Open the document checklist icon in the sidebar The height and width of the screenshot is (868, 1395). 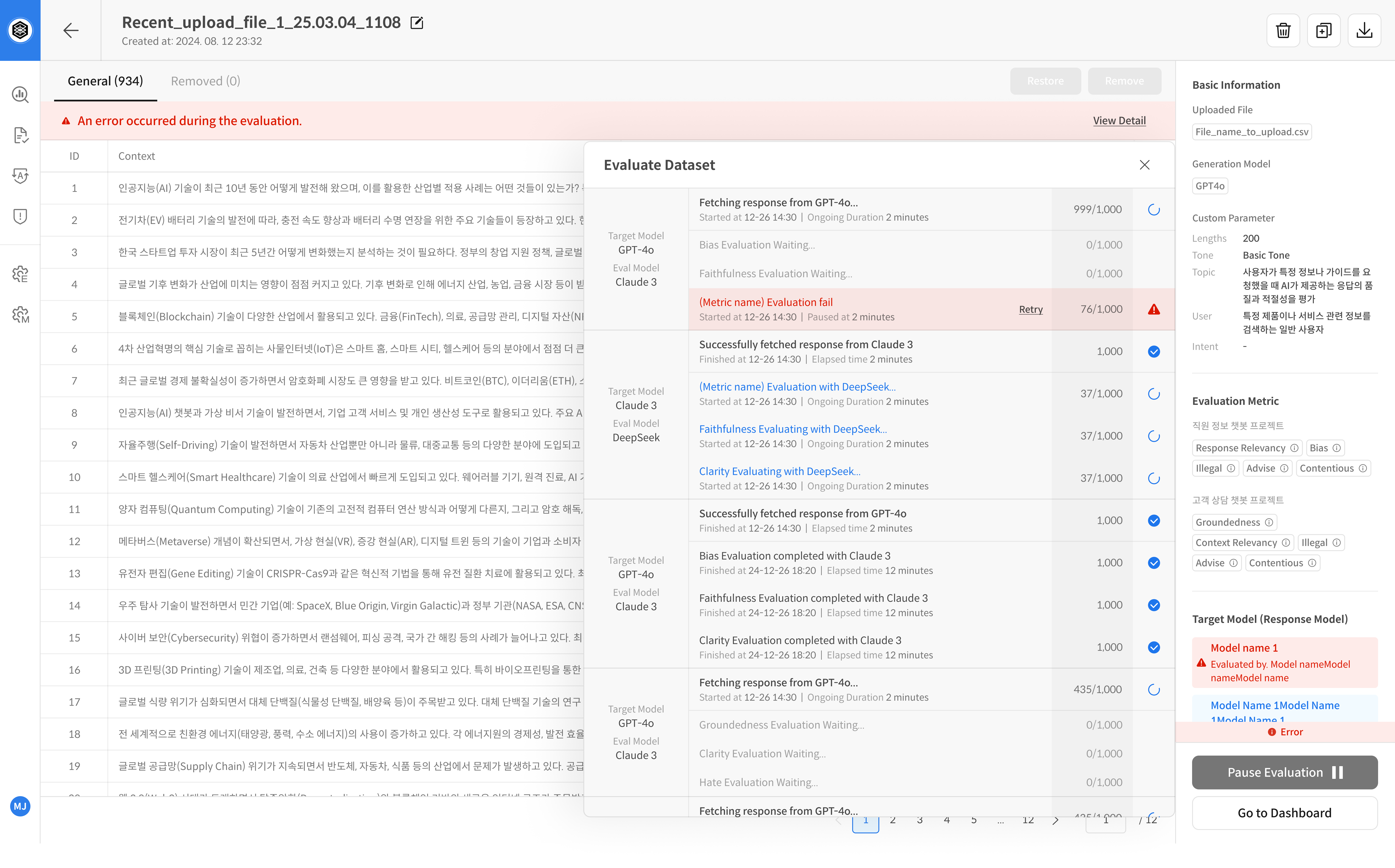(x=20, y=135)
